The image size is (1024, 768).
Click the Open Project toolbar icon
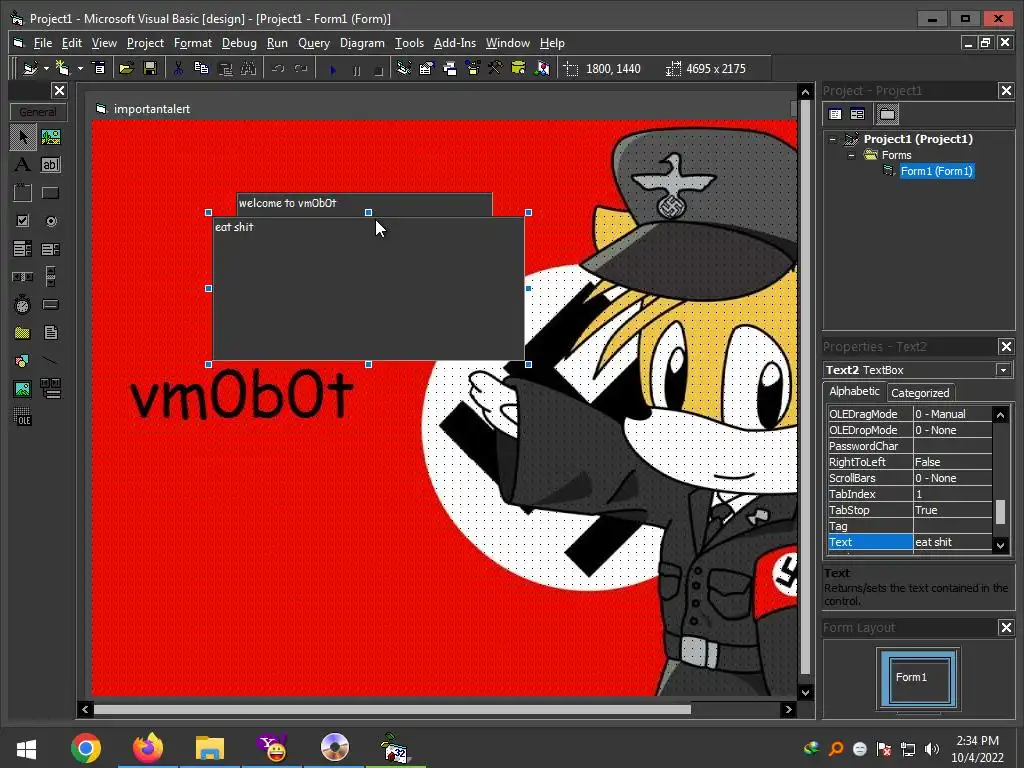pos(127,69)
